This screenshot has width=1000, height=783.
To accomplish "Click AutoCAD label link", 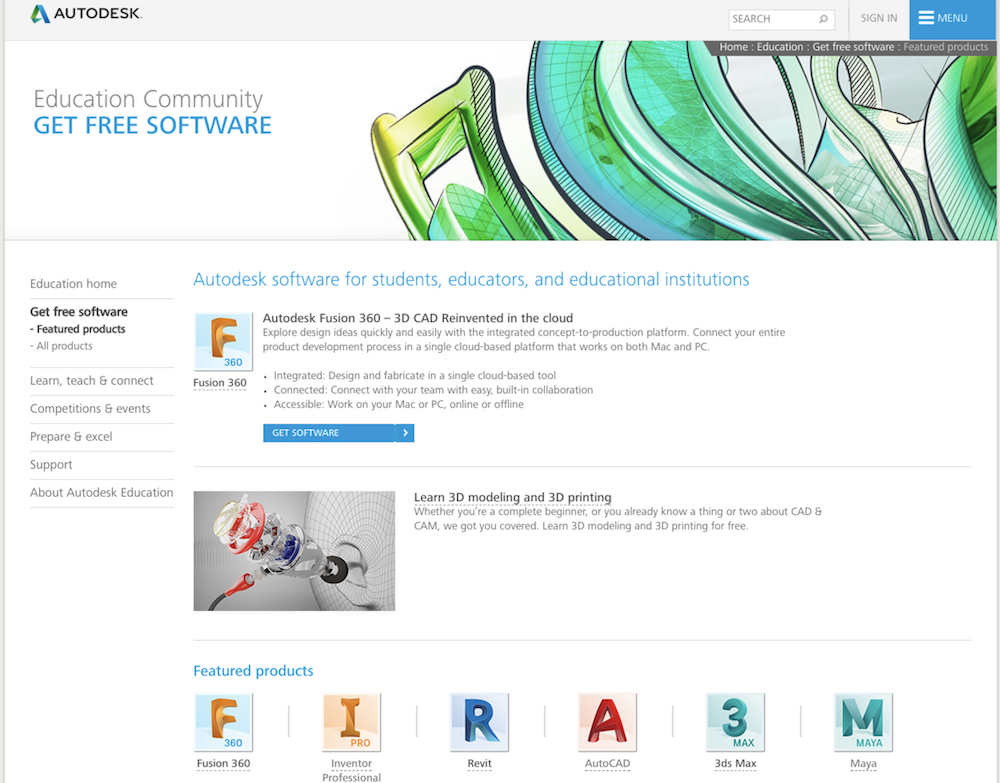I will (607, 763).
